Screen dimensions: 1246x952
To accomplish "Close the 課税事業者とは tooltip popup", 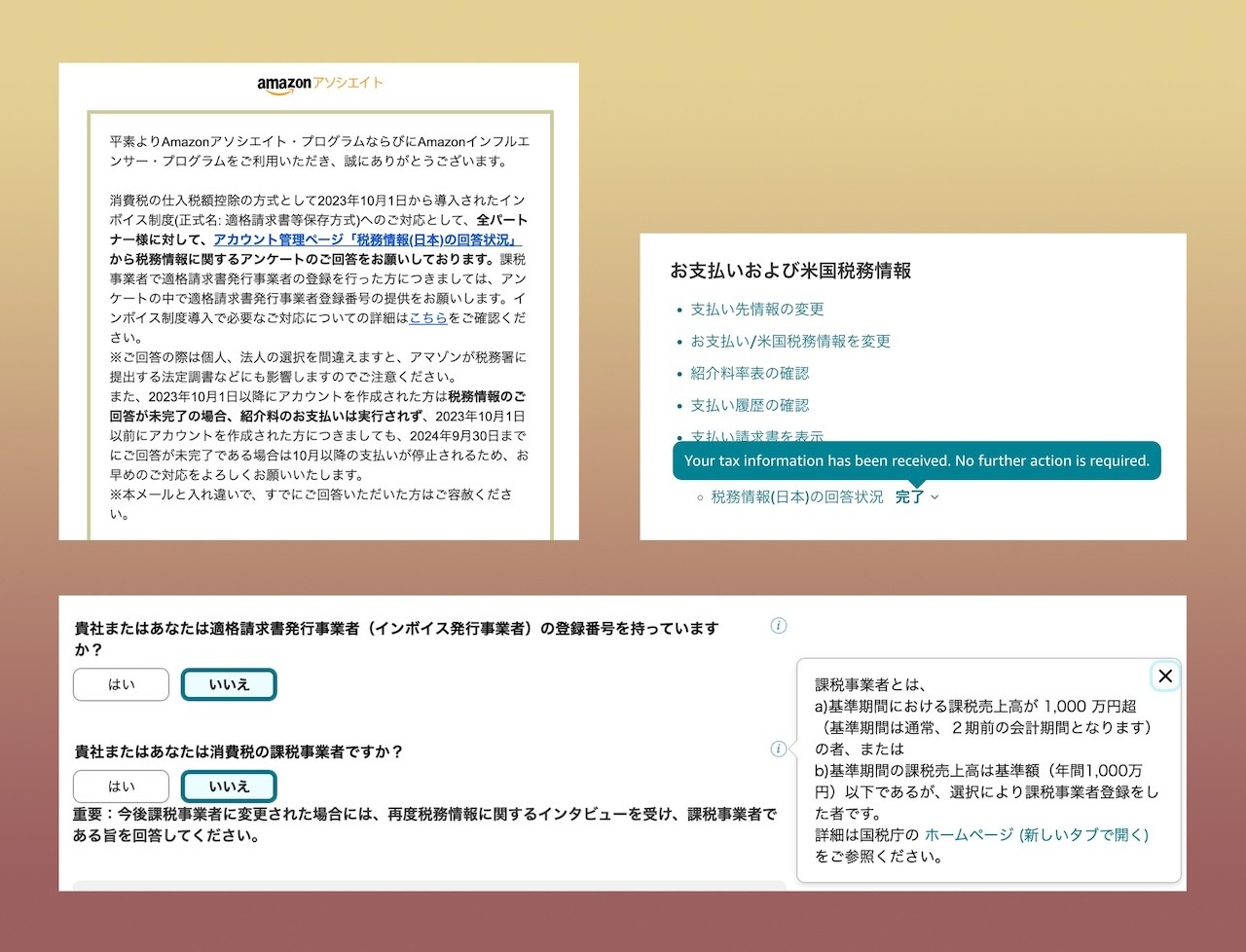I will pos(1165,676).
